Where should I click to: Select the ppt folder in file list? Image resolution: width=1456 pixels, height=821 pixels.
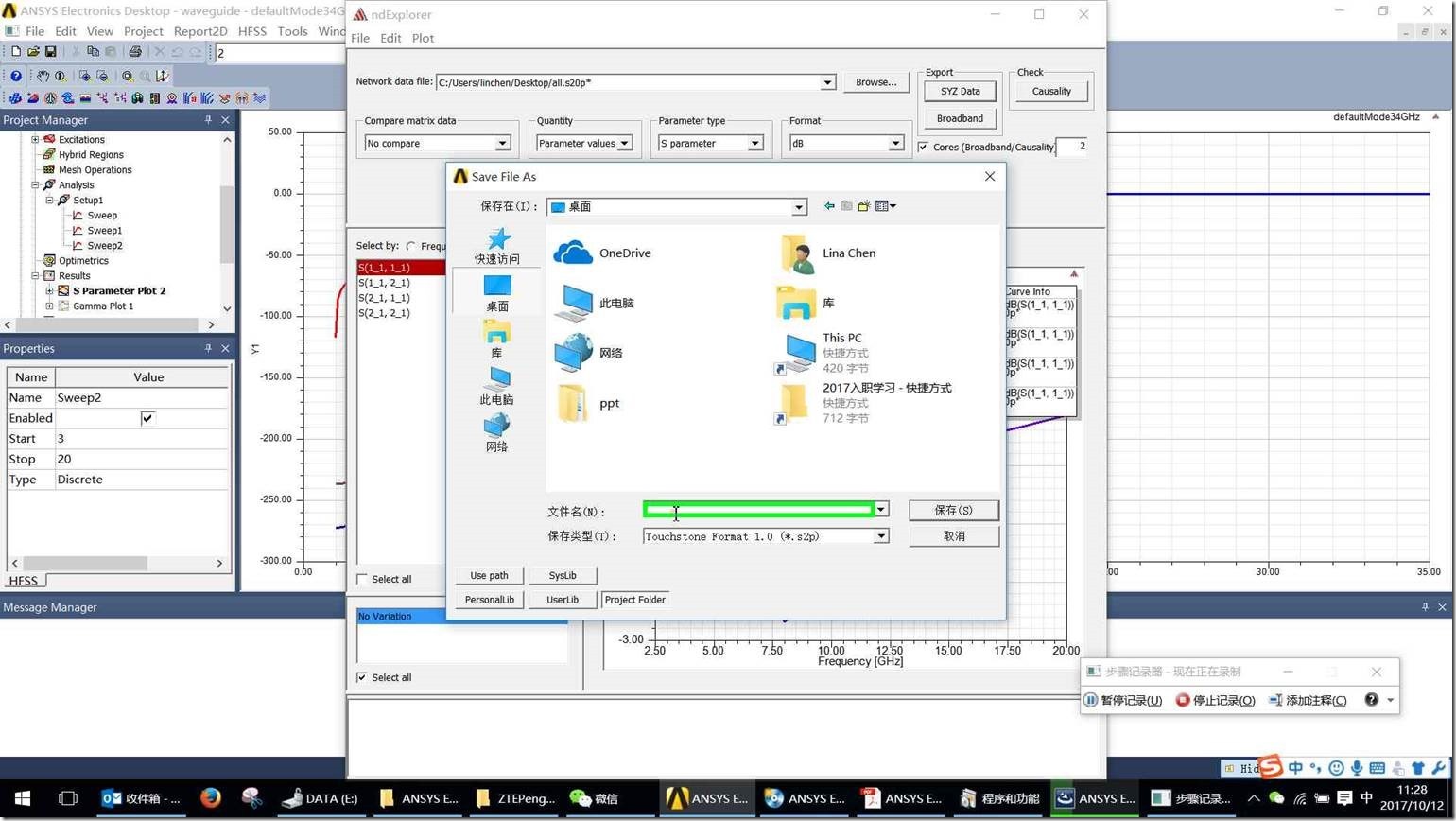(587, 403)
